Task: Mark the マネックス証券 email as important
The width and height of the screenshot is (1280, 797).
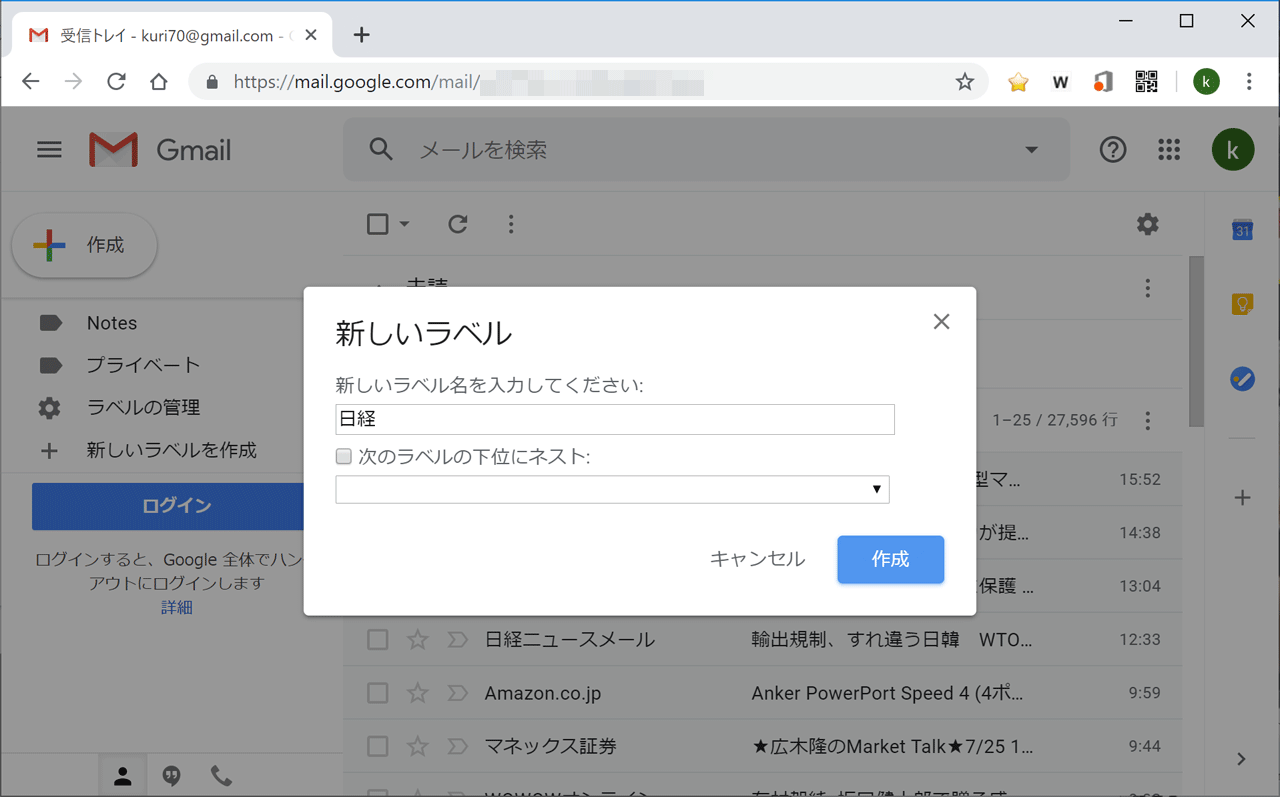Action: 457,746
